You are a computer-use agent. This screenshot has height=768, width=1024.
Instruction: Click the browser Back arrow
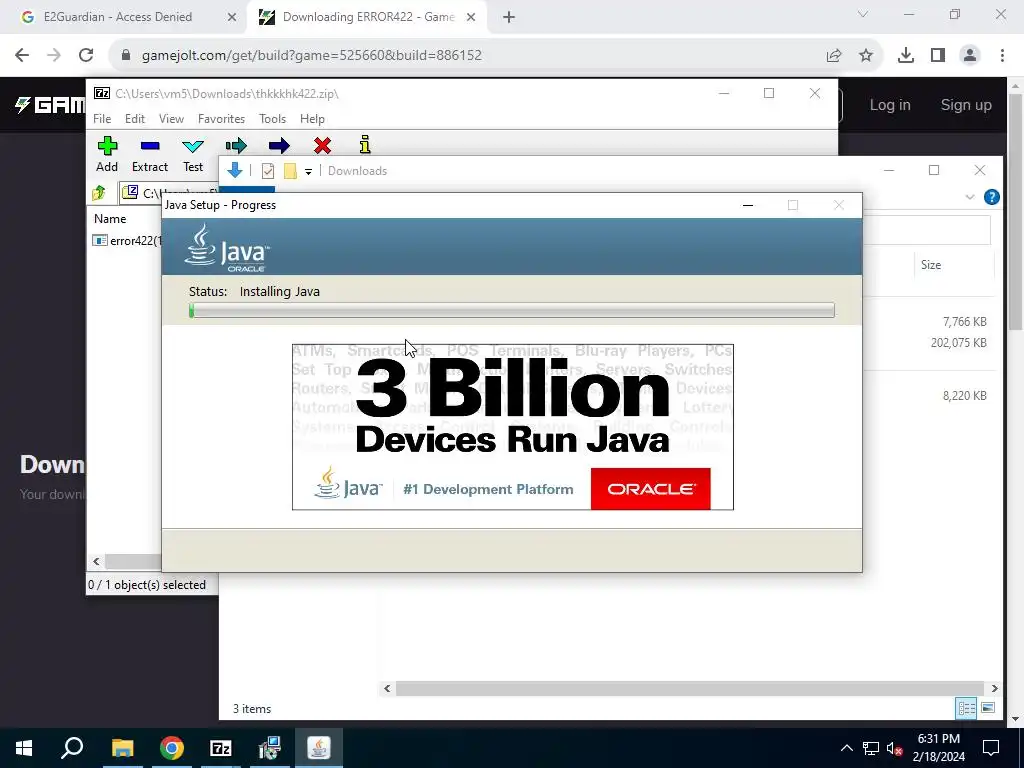pyautogui.click(x=22, y=56)
